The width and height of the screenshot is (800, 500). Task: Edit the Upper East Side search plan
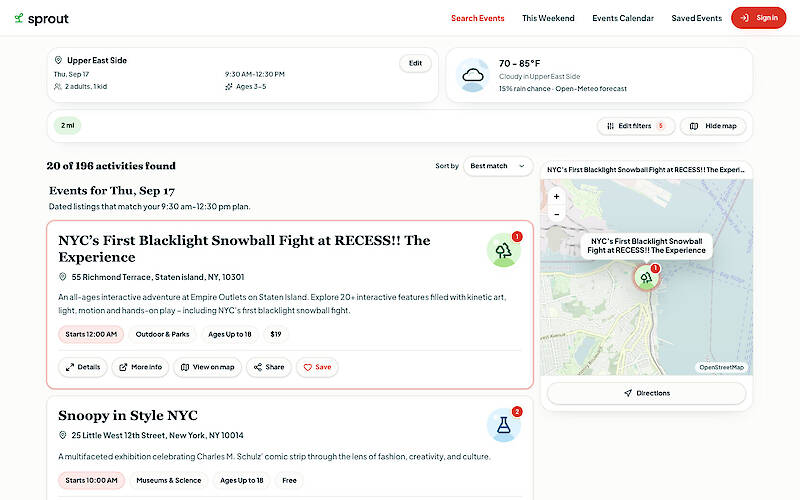[415, 63]
